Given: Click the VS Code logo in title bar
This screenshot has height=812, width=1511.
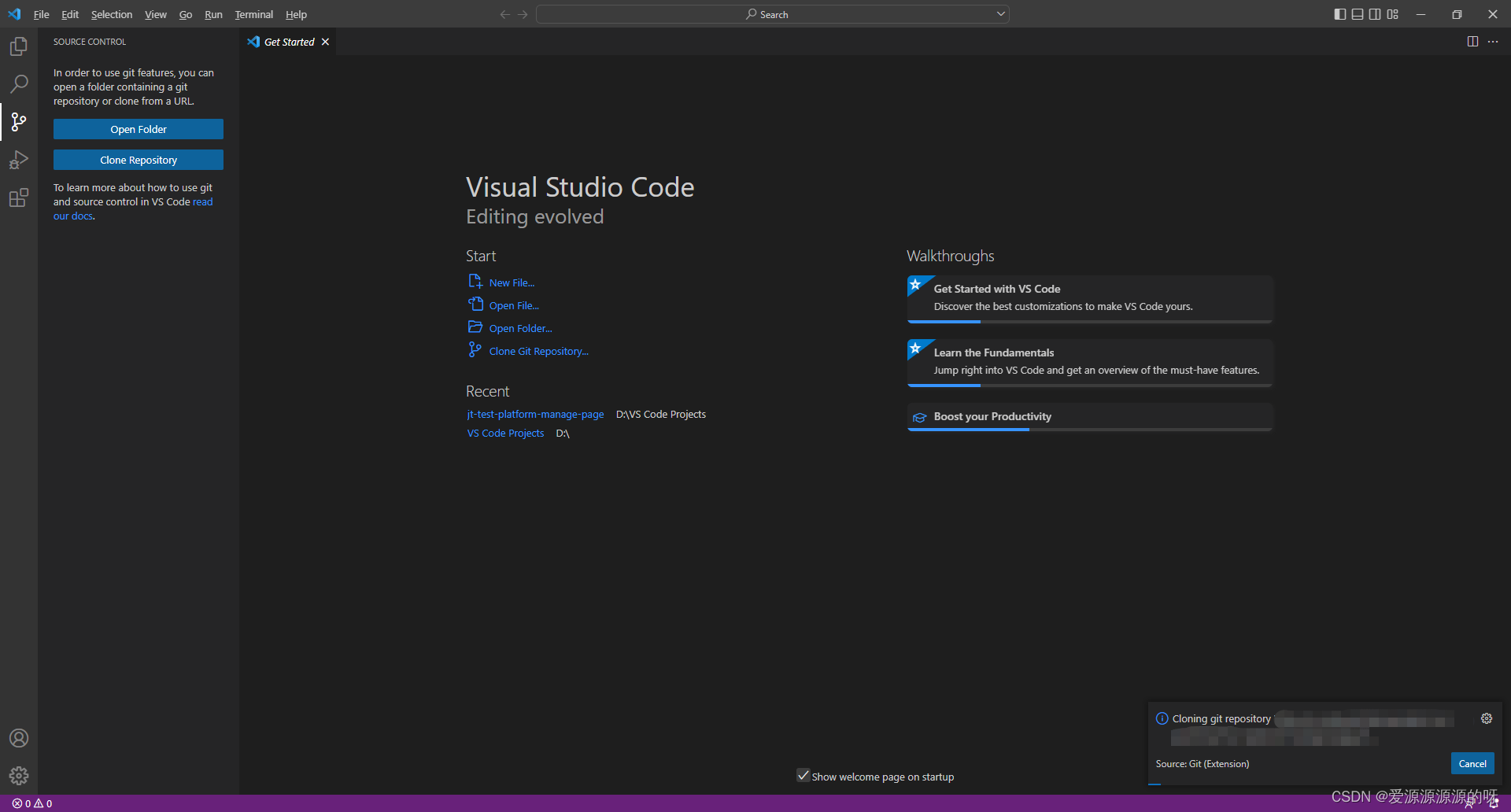Looking at the screenshot, I should (14, 14).
